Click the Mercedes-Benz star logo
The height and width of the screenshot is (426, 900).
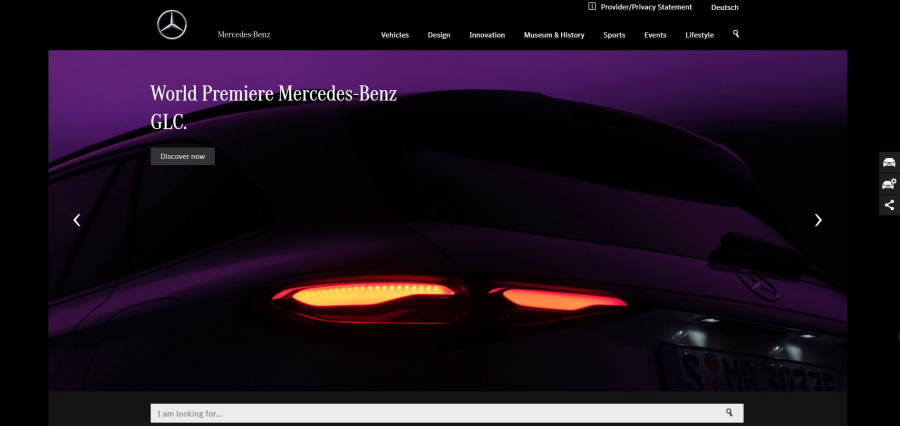172,25
